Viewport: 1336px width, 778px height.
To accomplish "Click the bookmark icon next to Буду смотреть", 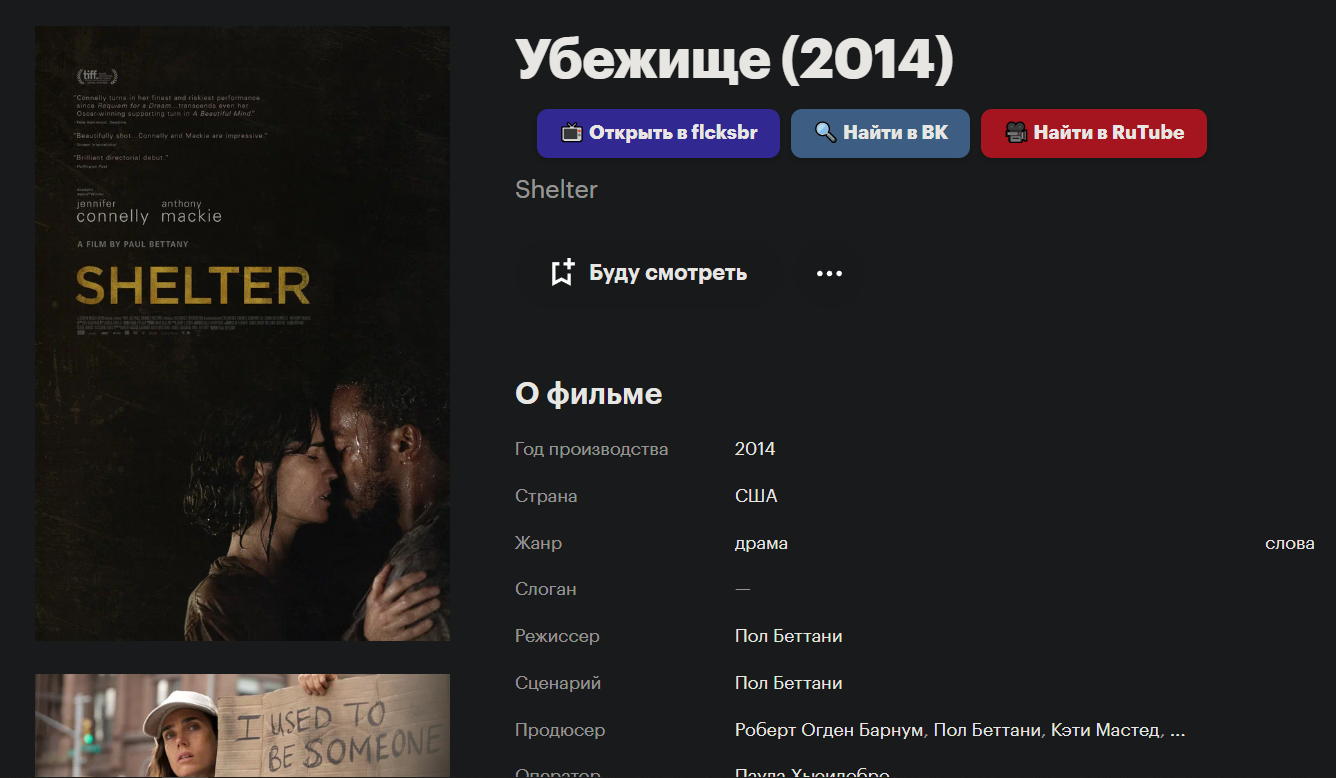I will click(x=563, y=273).
